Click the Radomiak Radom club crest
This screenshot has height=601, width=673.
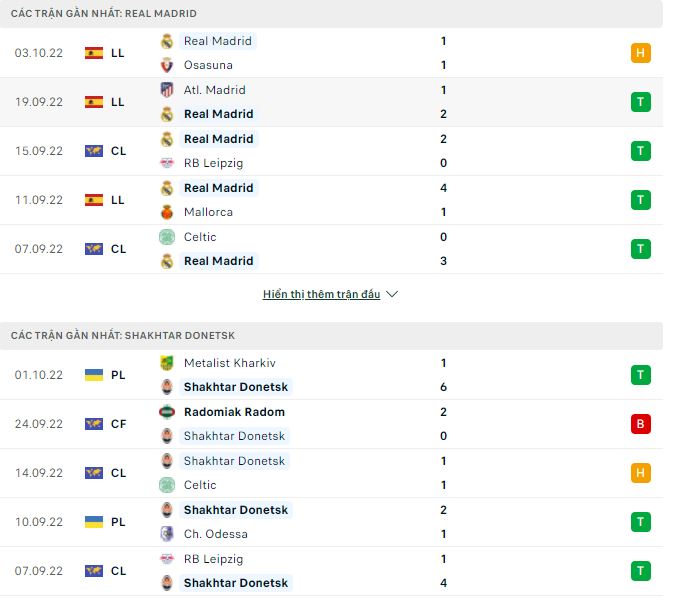[167, 412]
